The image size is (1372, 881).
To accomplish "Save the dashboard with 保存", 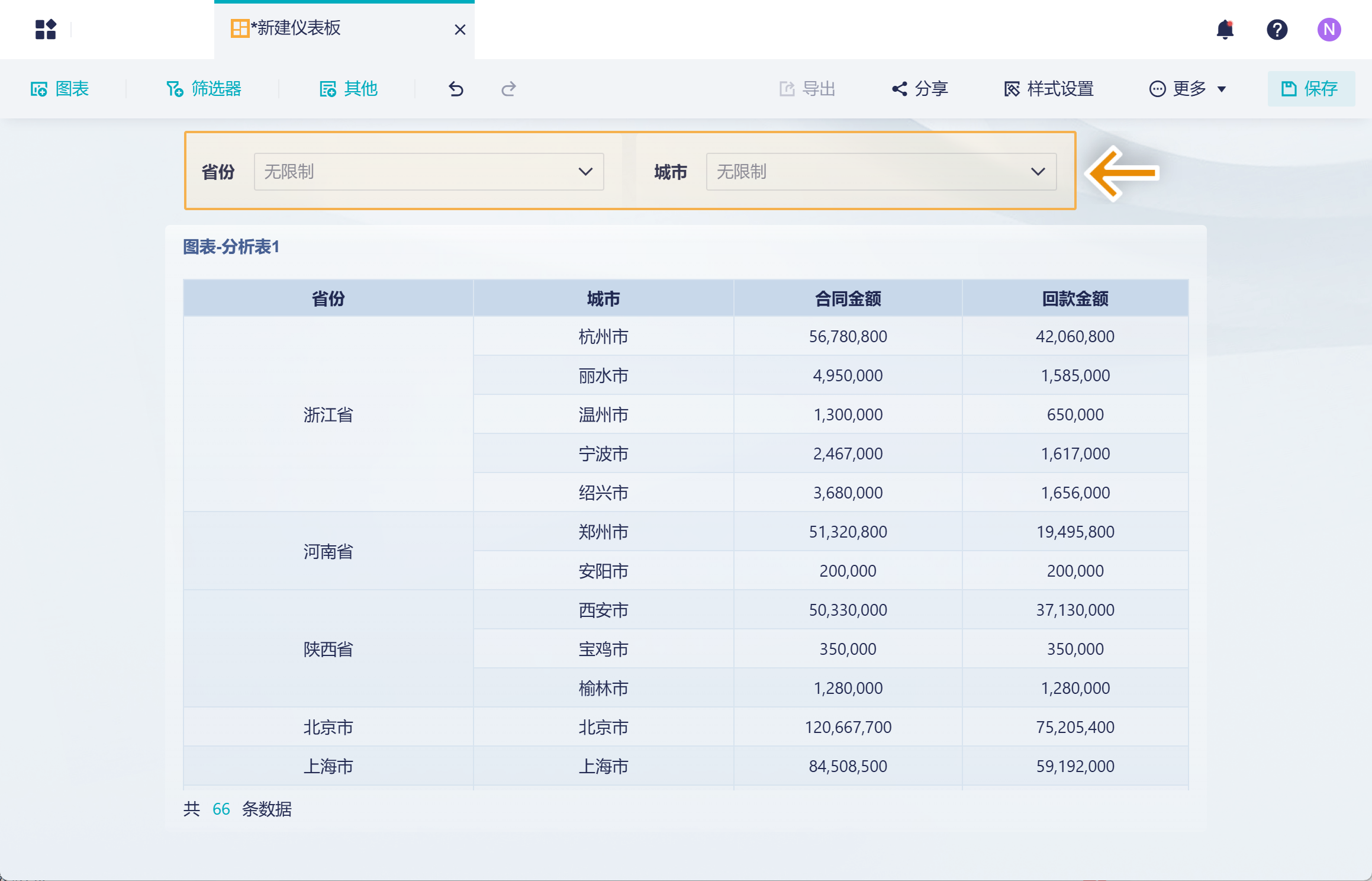I will pos(1311,89).
